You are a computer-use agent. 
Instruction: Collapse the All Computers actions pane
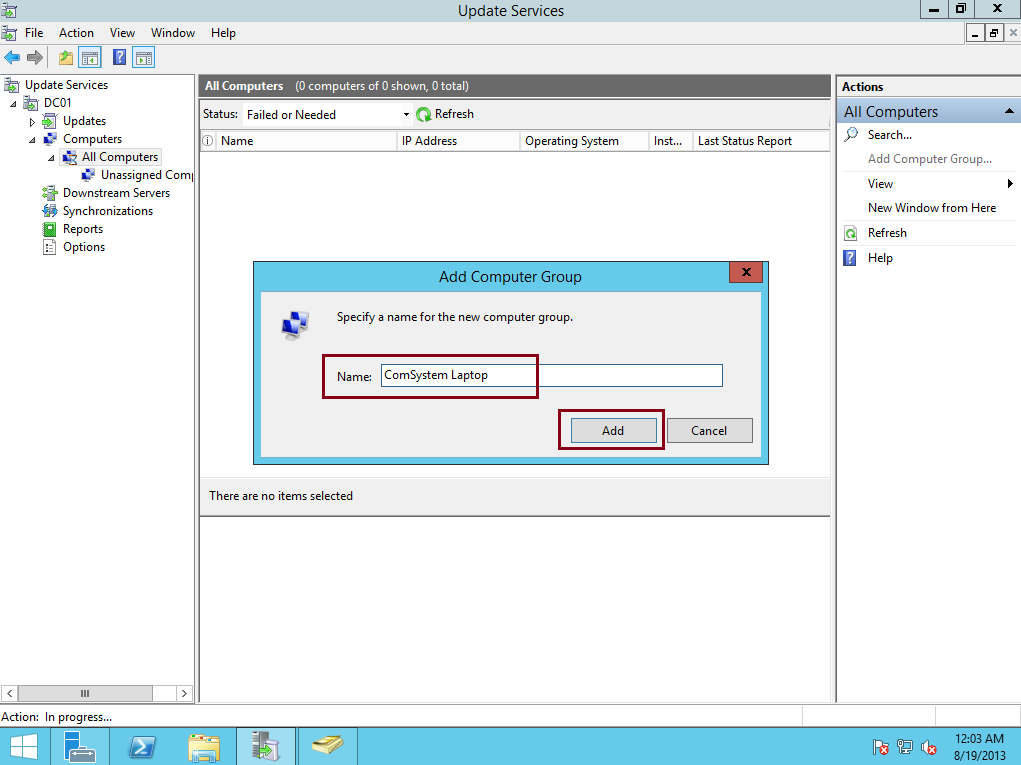pos(1008,111)
